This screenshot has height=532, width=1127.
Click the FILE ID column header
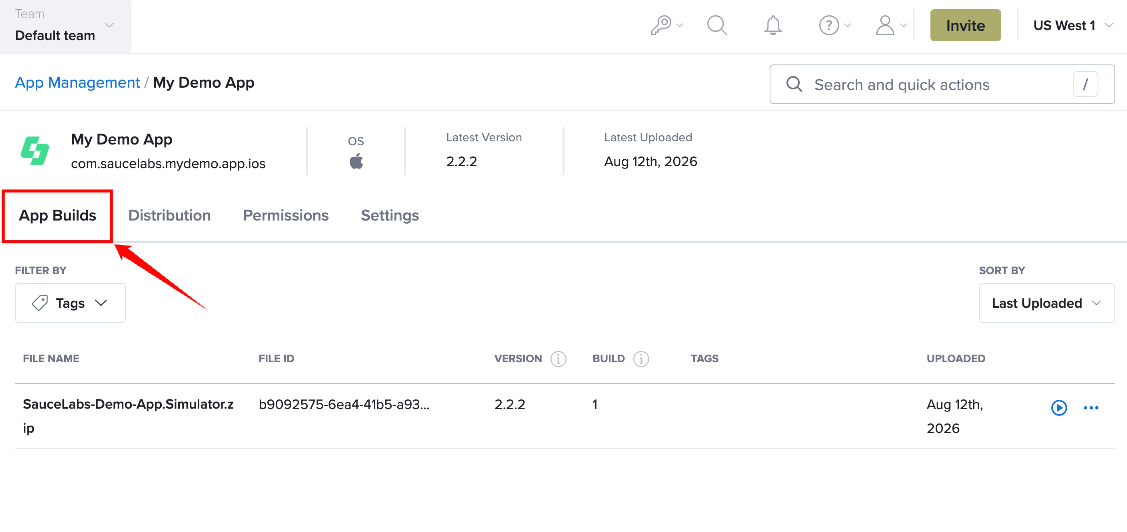(277, 359)
